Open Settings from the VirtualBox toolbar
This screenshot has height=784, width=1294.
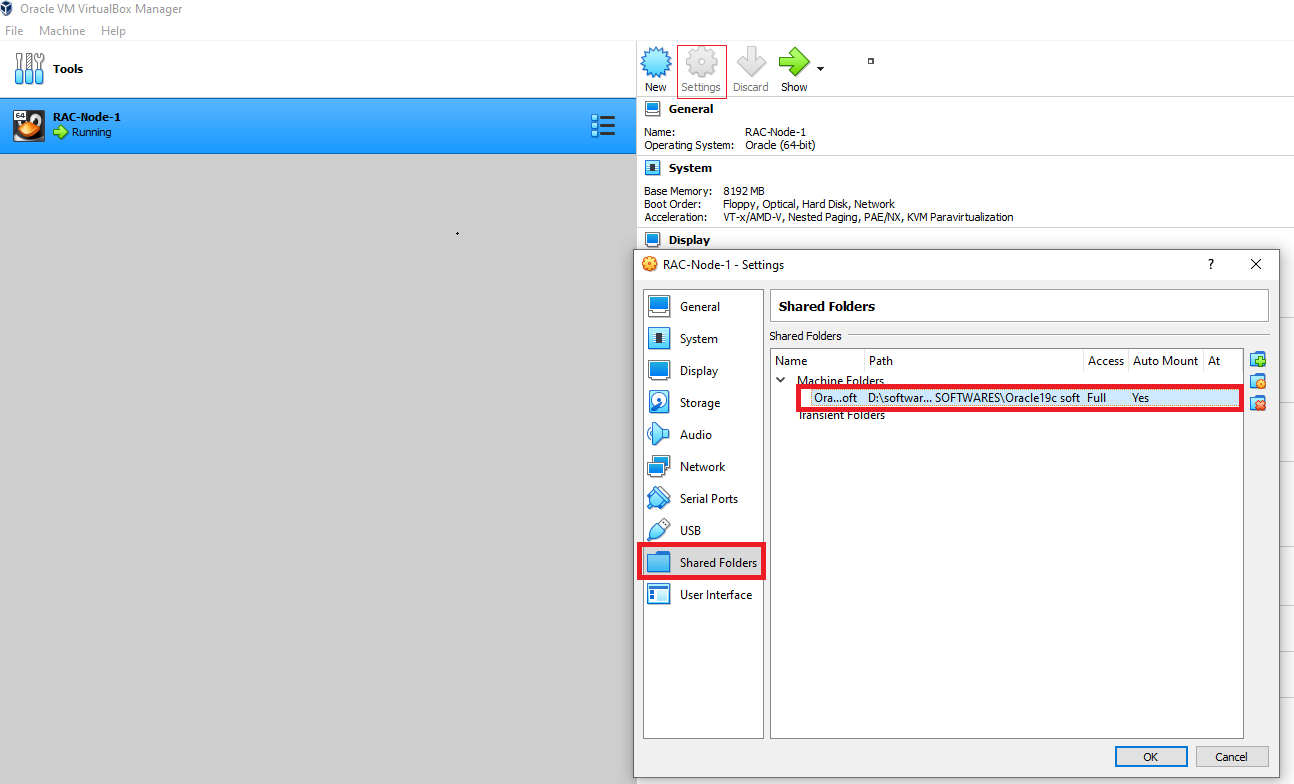click(701, 69)
